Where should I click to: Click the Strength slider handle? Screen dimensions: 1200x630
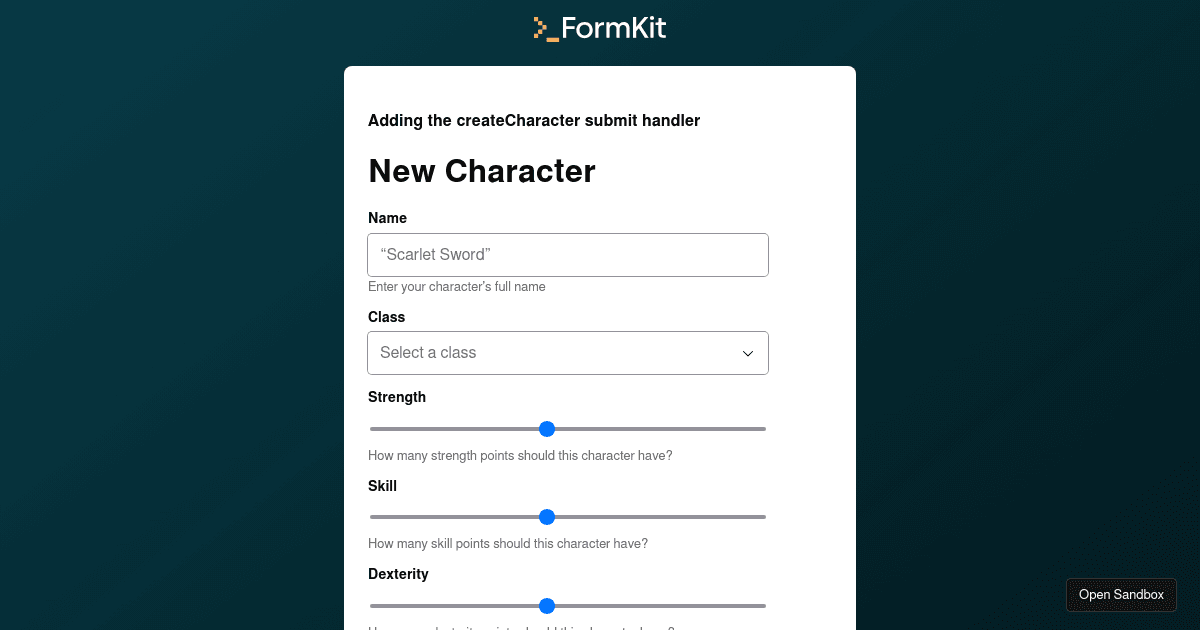[x=547, y=428]
